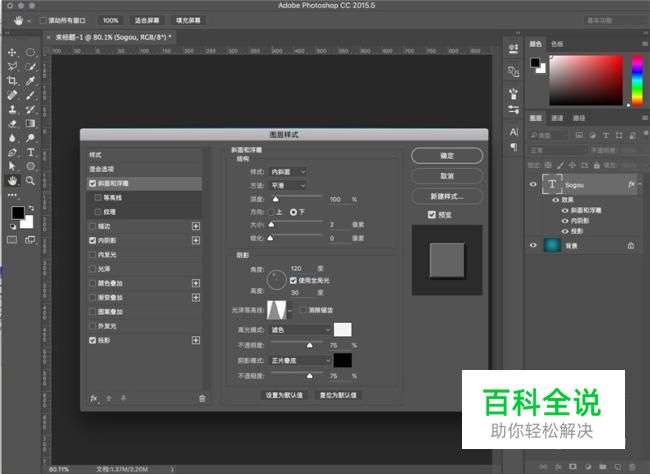Click the 新建样式... button
The image size is (650, 474).
pyautogui.click(x=447, y=196)
